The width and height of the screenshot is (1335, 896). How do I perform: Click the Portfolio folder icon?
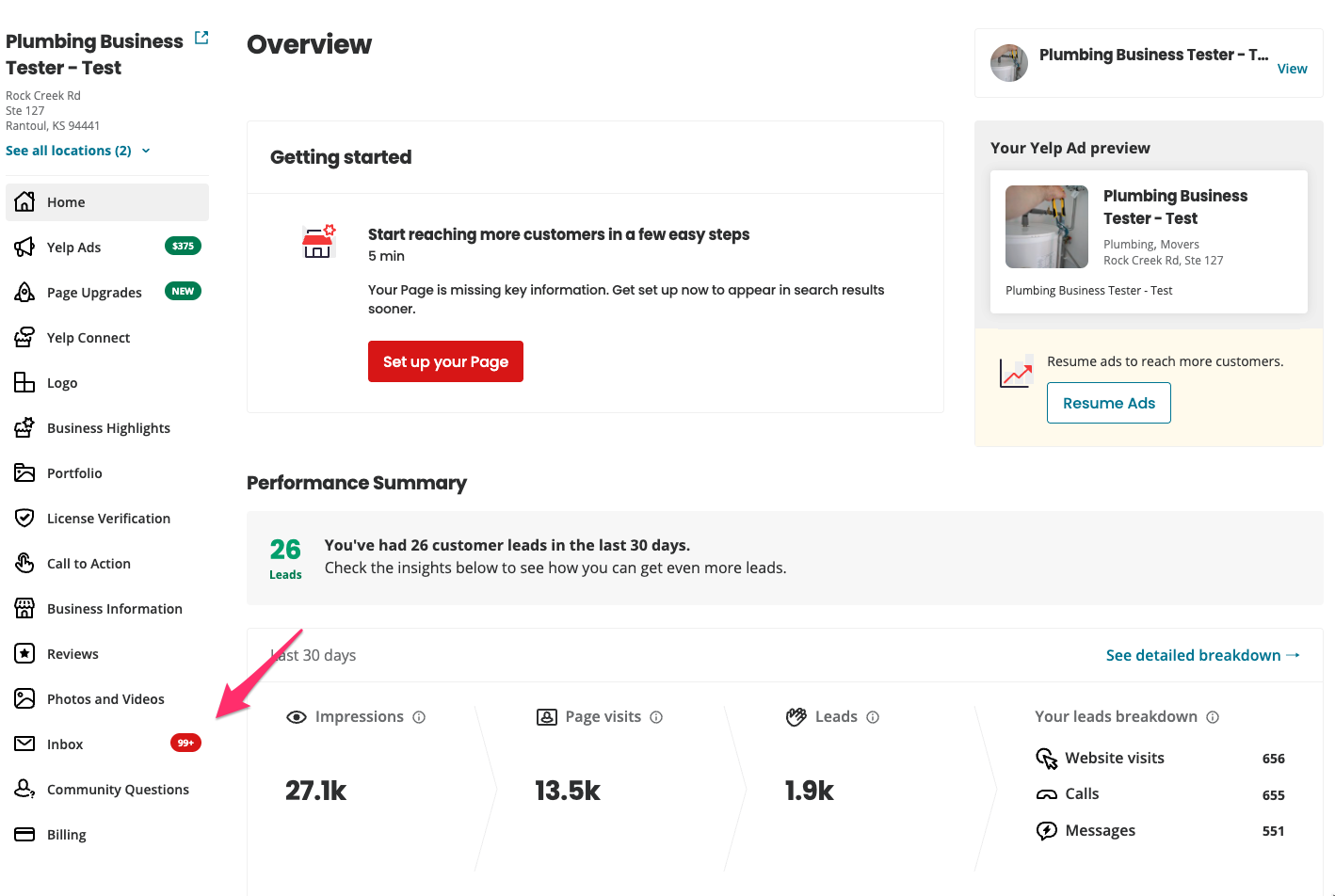tap(24, 473)
